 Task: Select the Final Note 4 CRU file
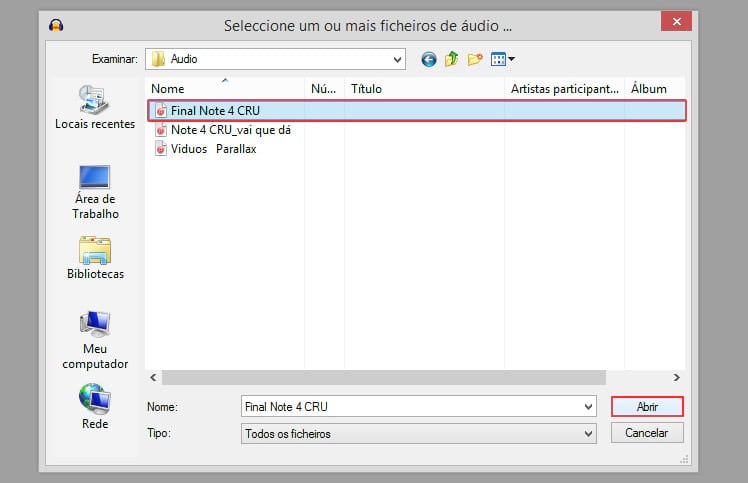click(417, 111)
